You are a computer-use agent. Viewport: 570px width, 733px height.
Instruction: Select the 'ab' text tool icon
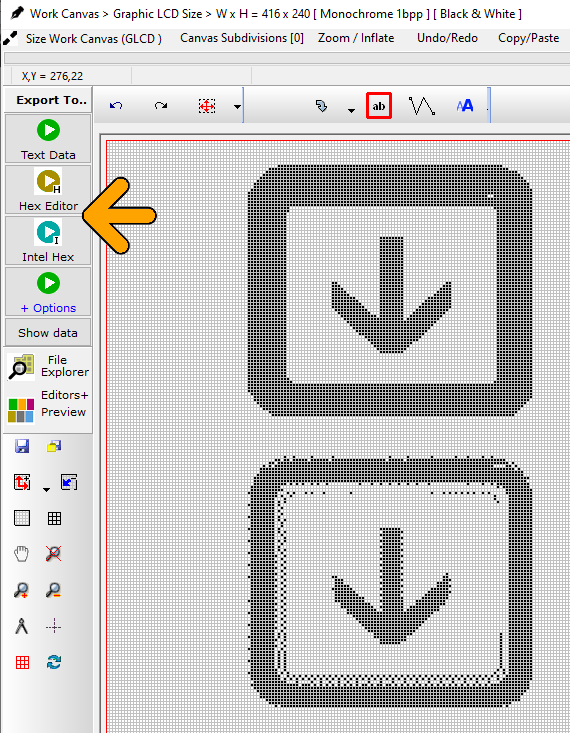click(x=379, y=106)
